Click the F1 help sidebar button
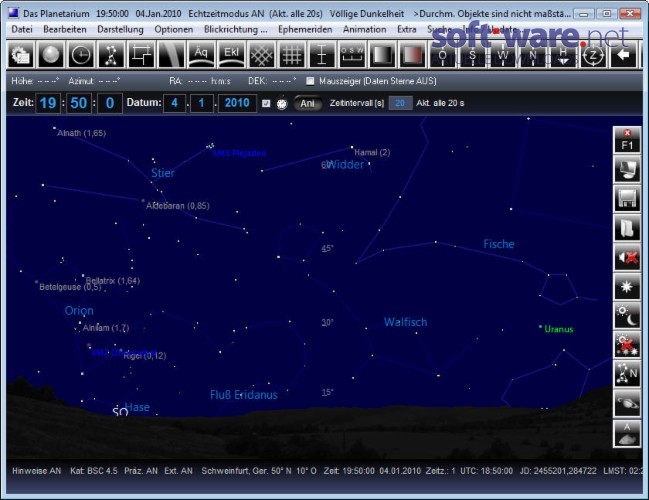 tap(627, 140)
